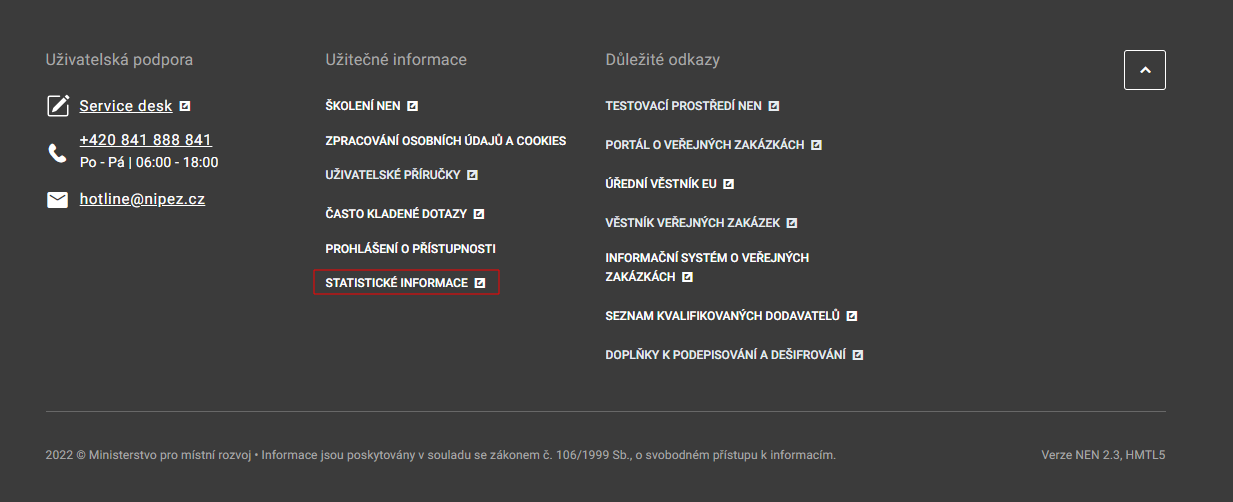Click the Service desk pencil edit icon
1233x502 pixels.
(59, 106)
